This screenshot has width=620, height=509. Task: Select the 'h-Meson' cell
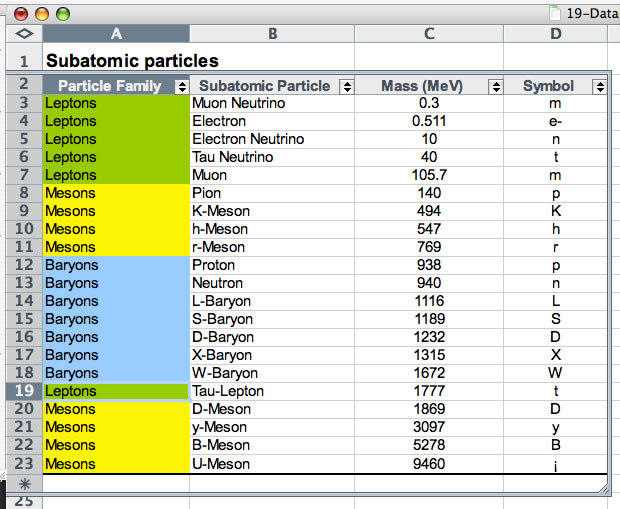pyautogui.click(x=272, y=229)
